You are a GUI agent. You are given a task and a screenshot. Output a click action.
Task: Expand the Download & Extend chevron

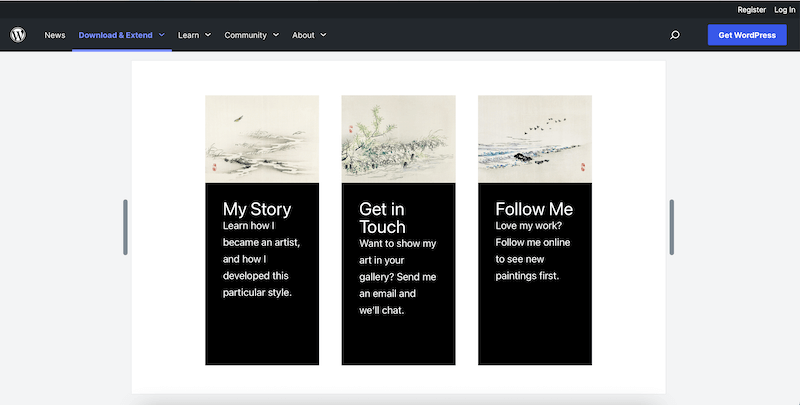click(162, 35)
